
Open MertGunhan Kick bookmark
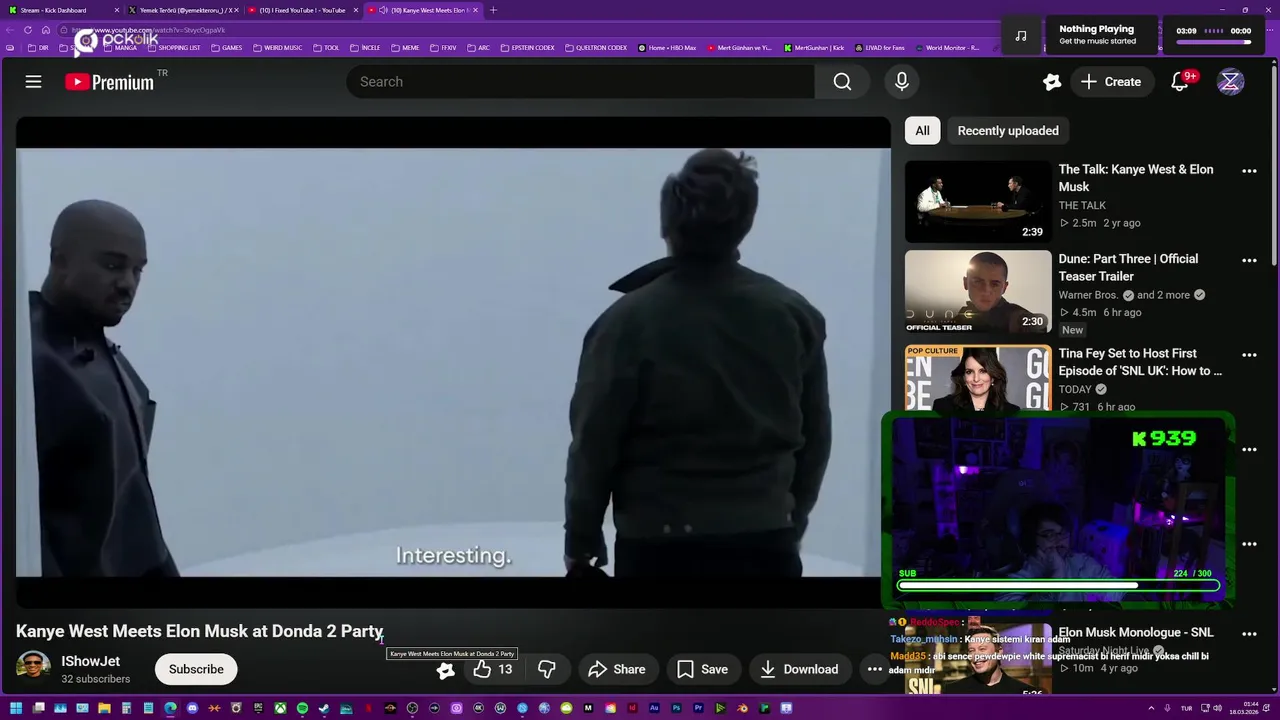click(814, 48)
